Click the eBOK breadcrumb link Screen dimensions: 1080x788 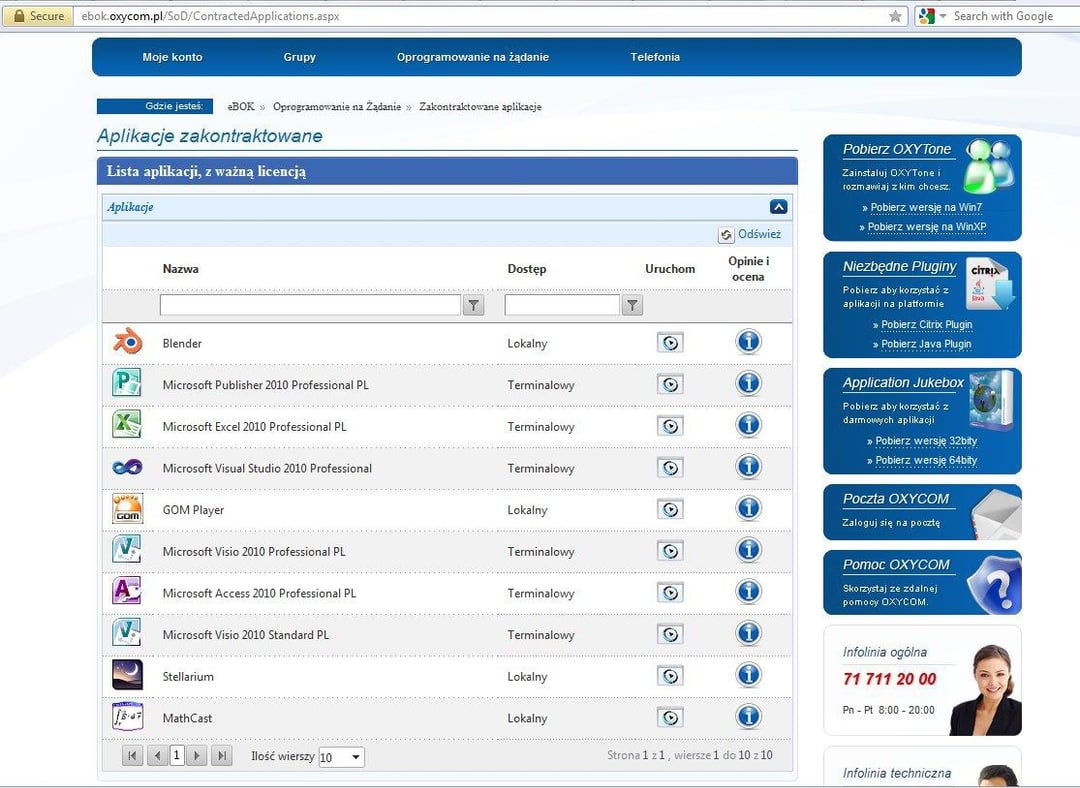[x=240, y=107]
